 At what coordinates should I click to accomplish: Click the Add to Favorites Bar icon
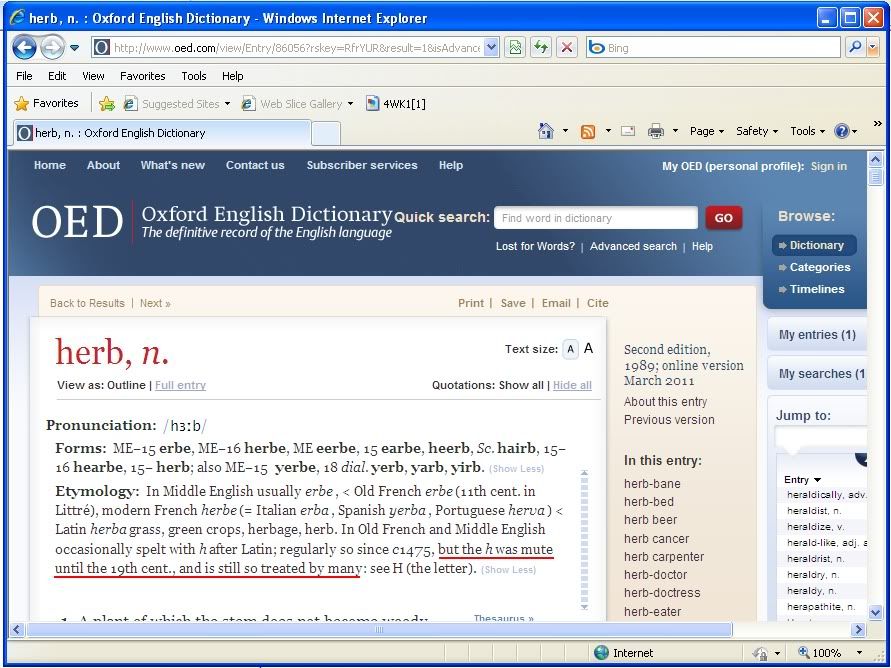[106, 103]
